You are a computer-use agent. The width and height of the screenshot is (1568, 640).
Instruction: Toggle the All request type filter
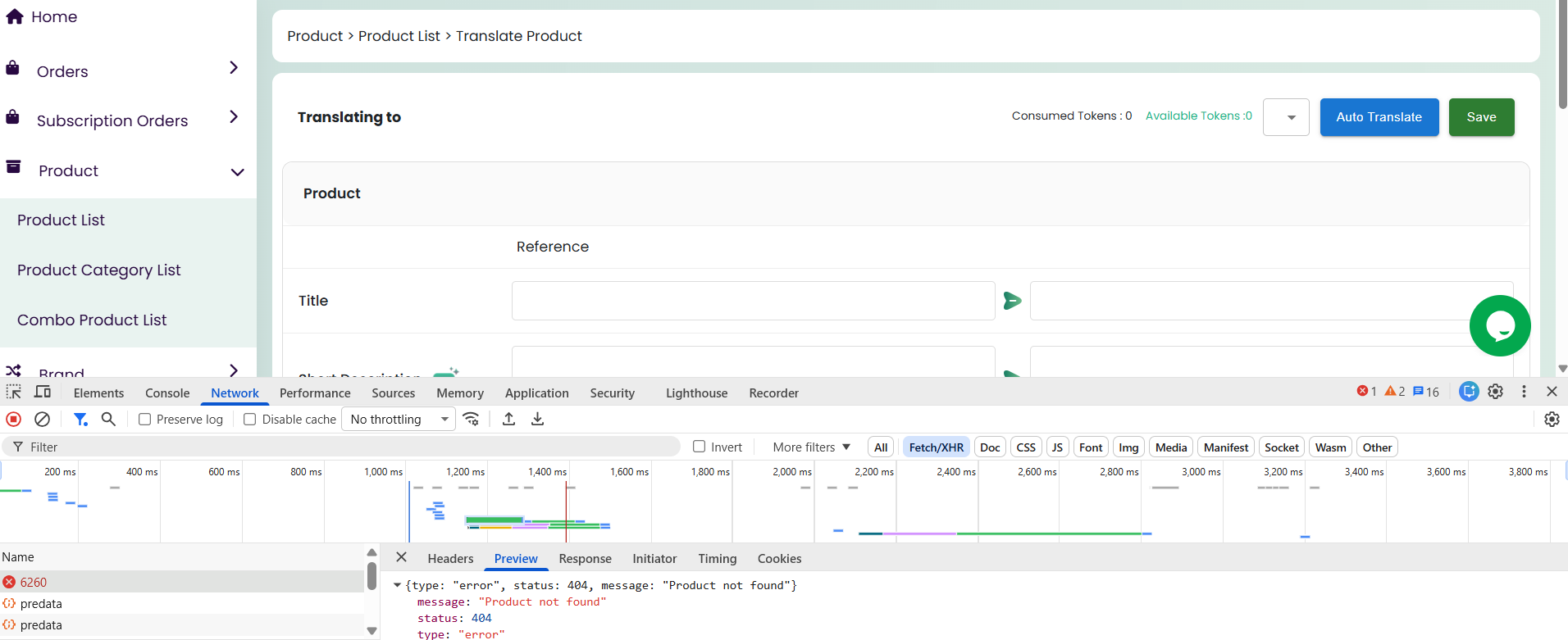[x=881, y=447]
